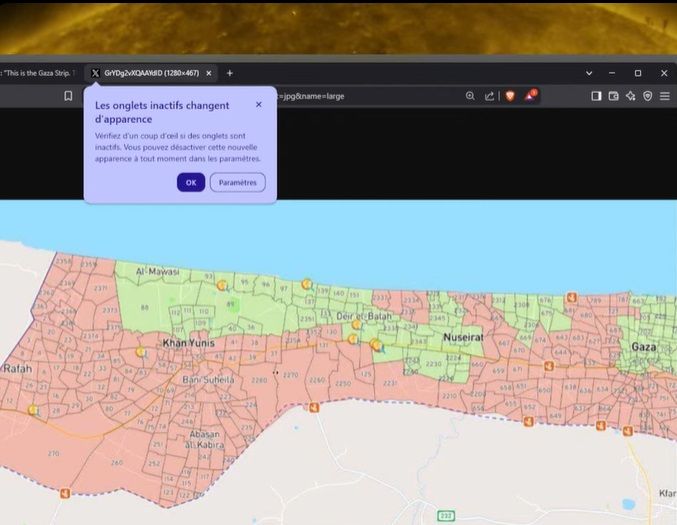Bookmark this page with the bookmark icon
Viewport: 677px width, 525px height.
coord(68,96)
